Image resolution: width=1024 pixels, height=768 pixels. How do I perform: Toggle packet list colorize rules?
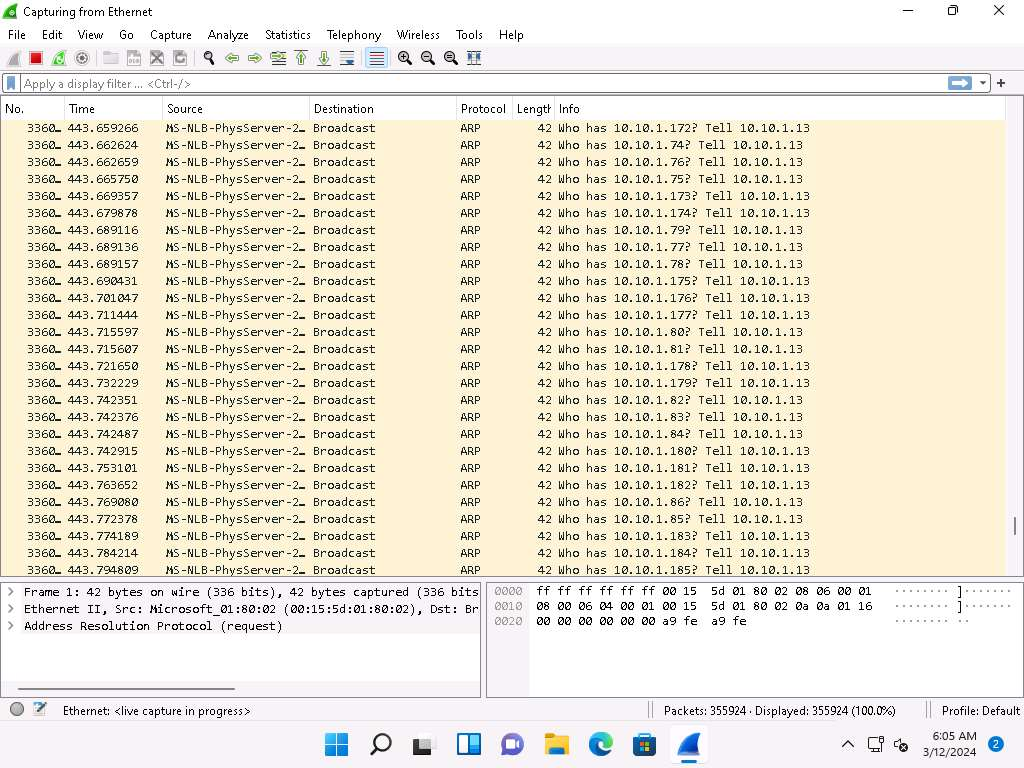(x=376, y=58)
